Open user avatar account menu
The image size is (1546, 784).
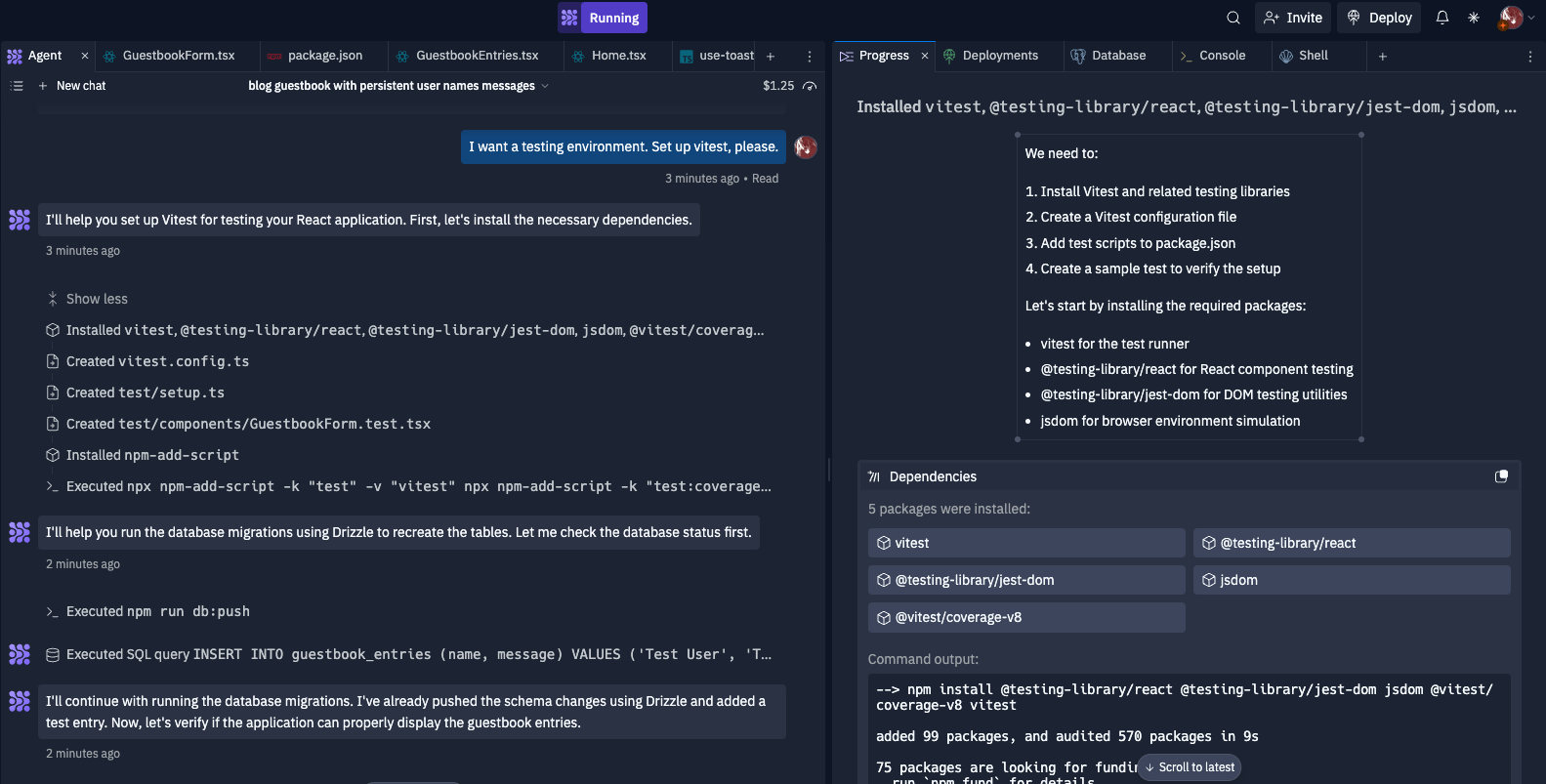coord(1511,18)
